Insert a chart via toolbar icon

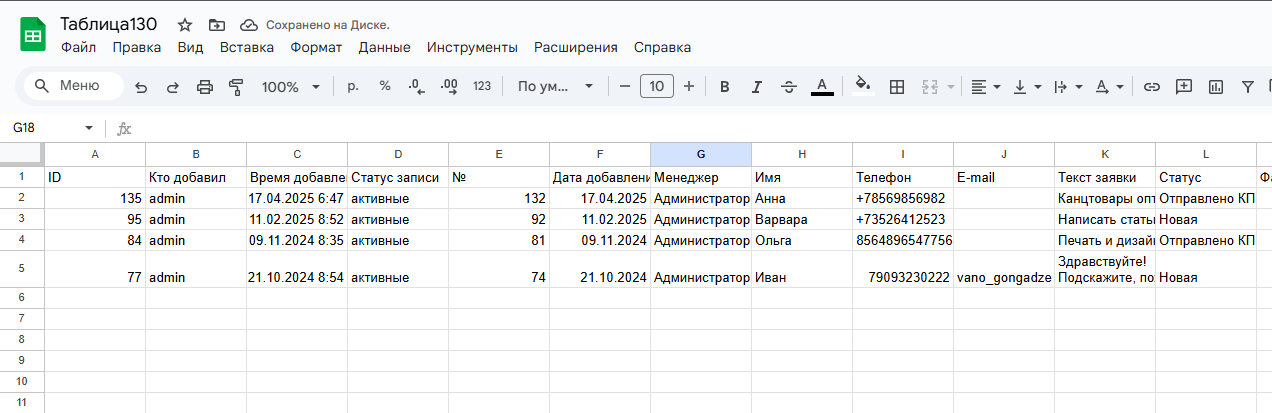(1216, 87)
